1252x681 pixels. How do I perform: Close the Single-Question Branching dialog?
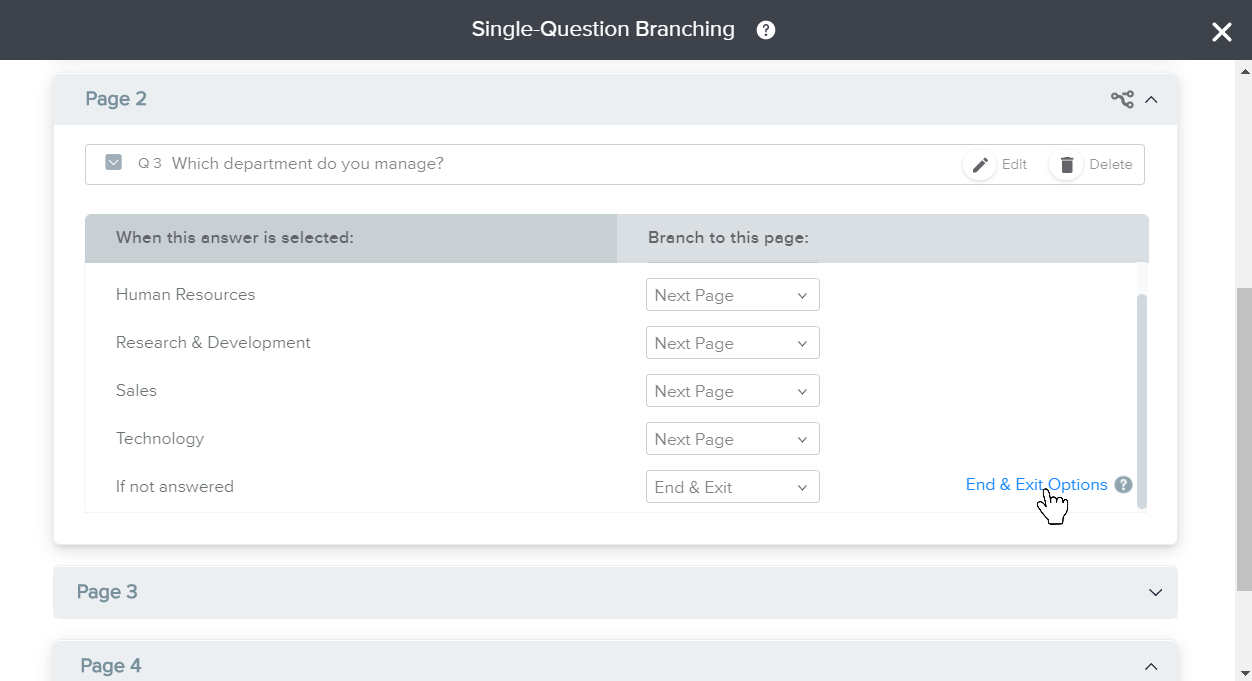point(1221,32)
